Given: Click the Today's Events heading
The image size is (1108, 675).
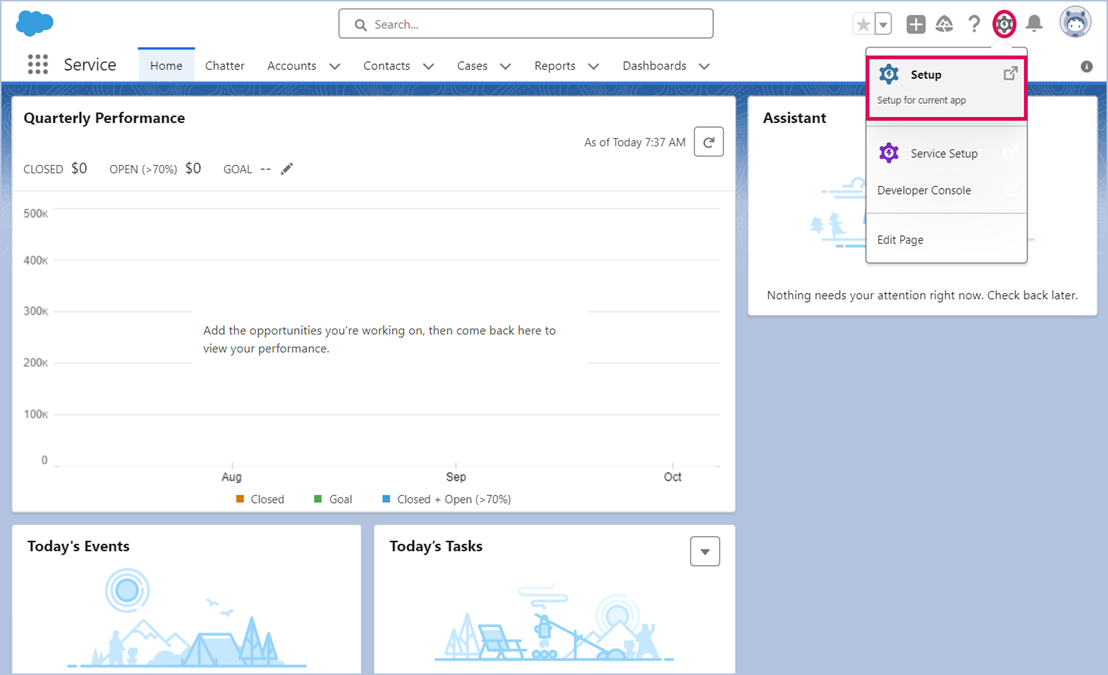Looking at the screenshot, I should pos(78,546).
